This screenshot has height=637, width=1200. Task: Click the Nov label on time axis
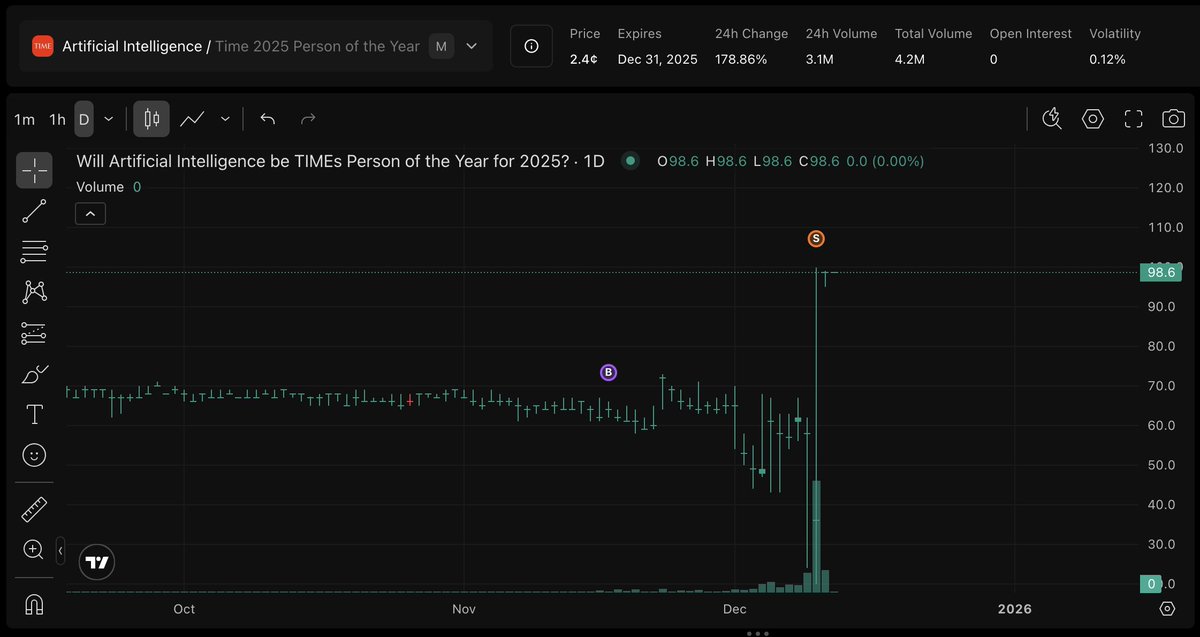[x=463, y=608]
